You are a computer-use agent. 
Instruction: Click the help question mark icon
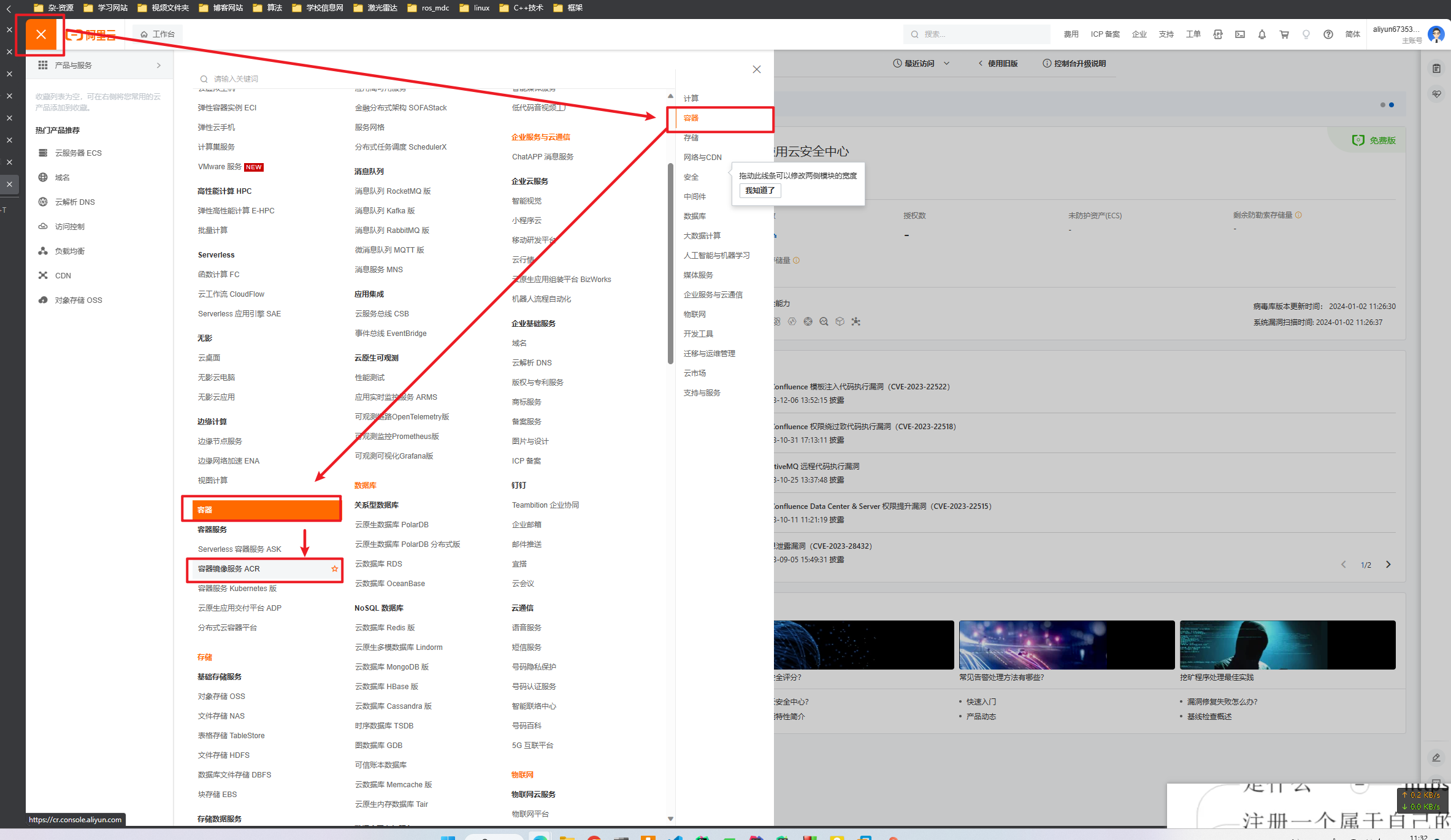coord(1328,34)
